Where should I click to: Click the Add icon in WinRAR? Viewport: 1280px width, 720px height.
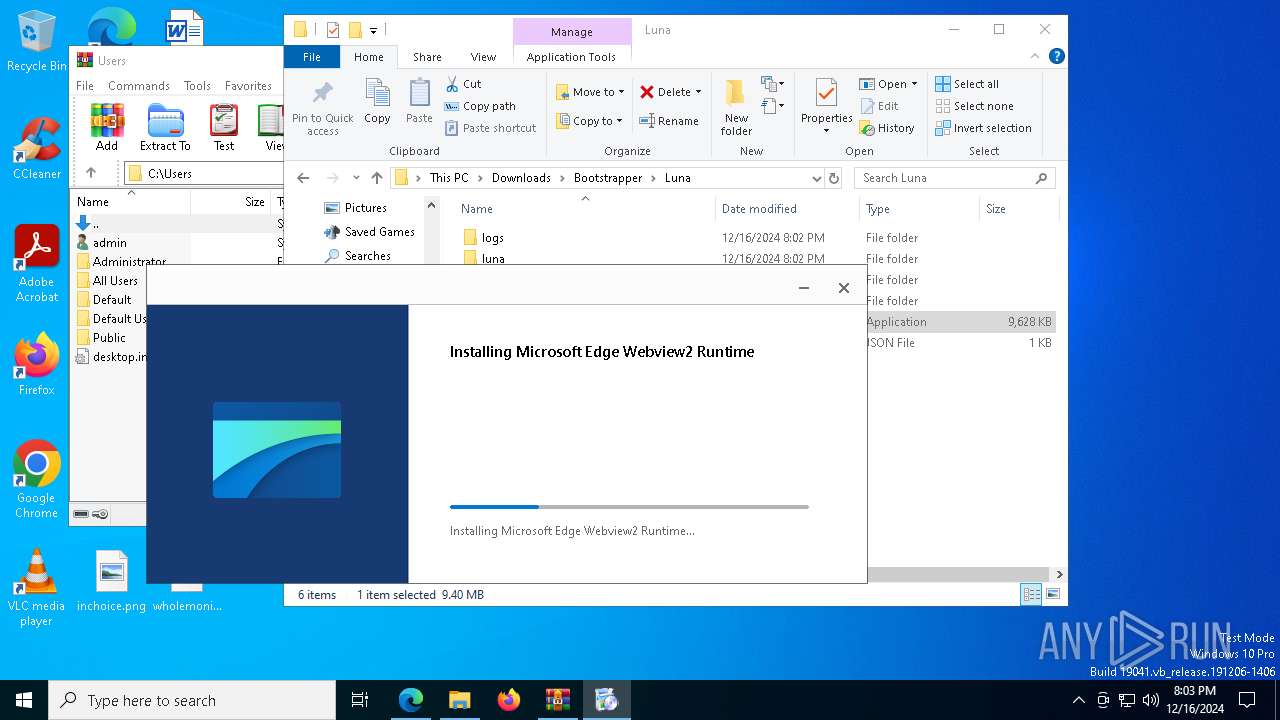pyautogui.click(x=107, y=127)
